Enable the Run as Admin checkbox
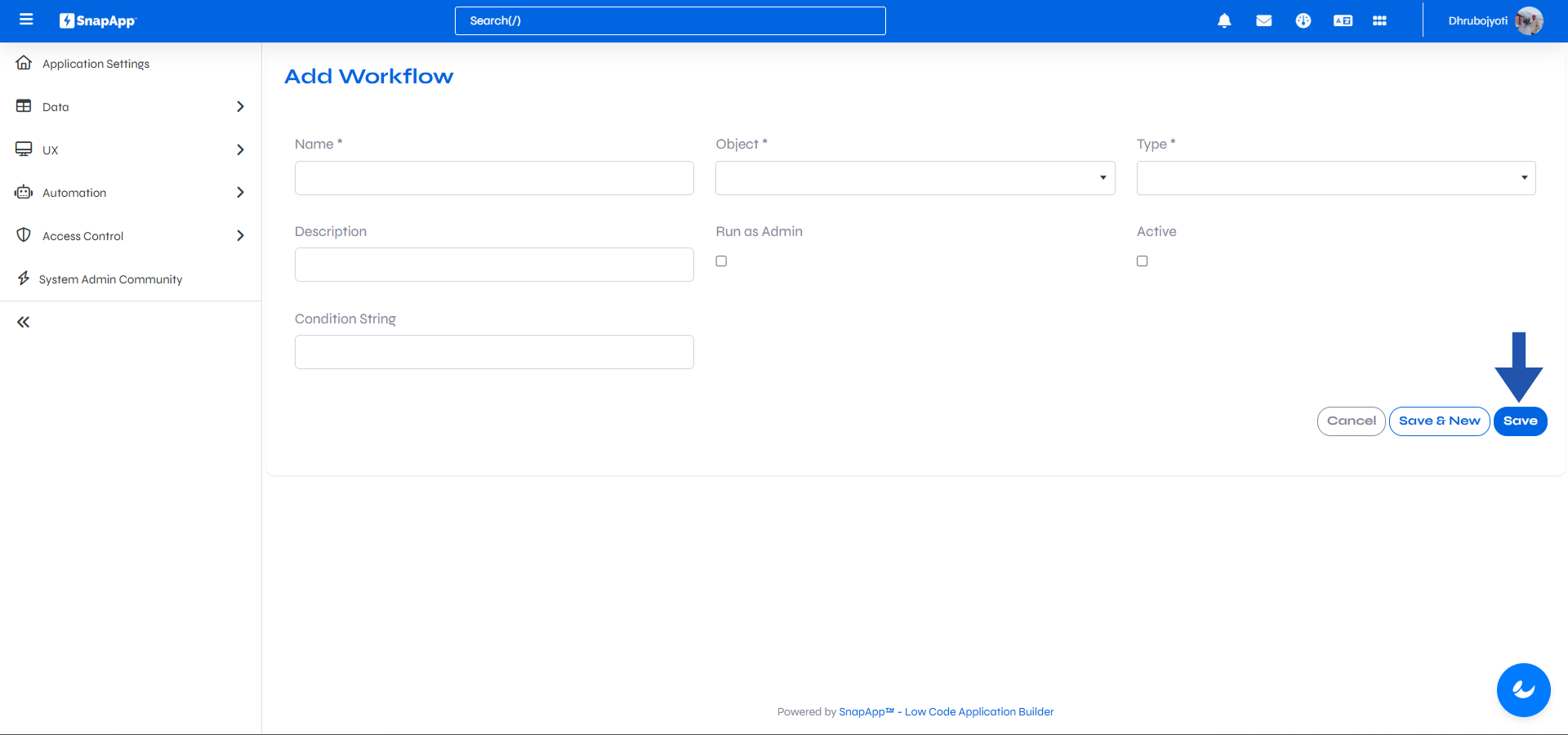1568x735 pixels. [x=721, y=261]
